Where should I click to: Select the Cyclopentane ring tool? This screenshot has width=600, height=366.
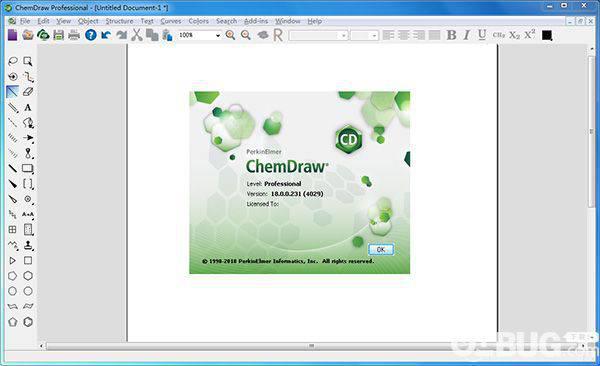(13, 276)
